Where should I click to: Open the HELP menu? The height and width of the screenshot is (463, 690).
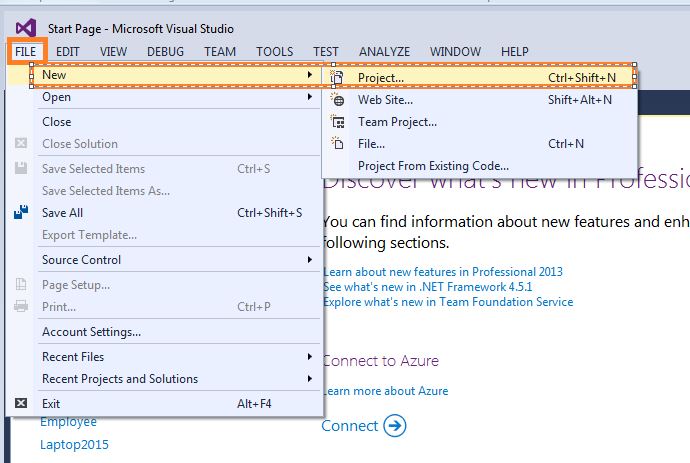514,51
